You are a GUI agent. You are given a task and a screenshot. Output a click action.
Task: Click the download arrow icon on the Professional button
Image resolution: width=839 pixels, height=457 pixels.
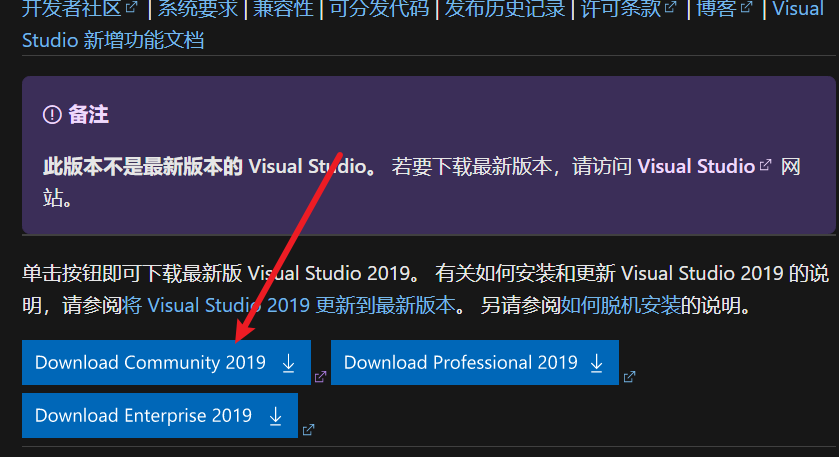click(x=597, y=363)
